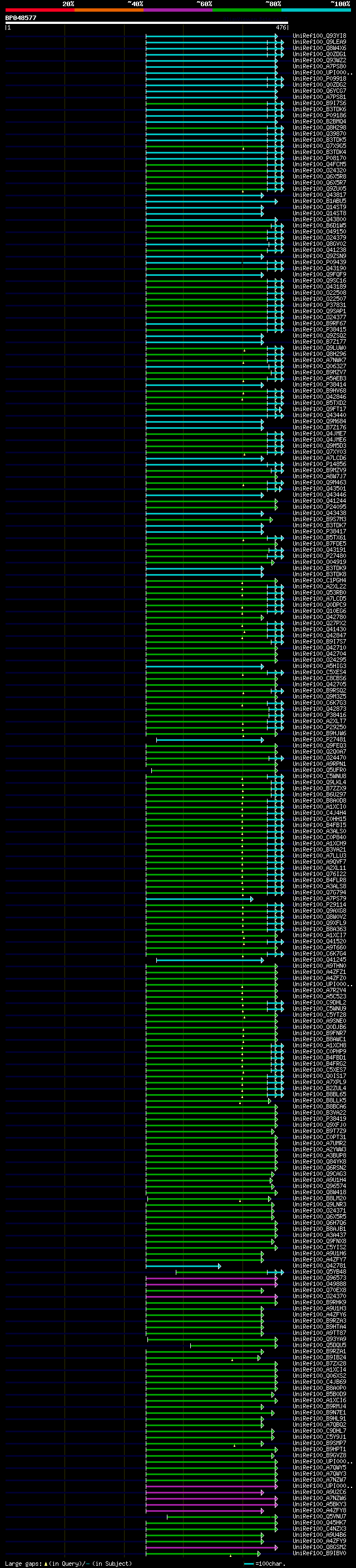
Task: Click hit label UniRef100_Q41238
Action: [x=319, y=250]
